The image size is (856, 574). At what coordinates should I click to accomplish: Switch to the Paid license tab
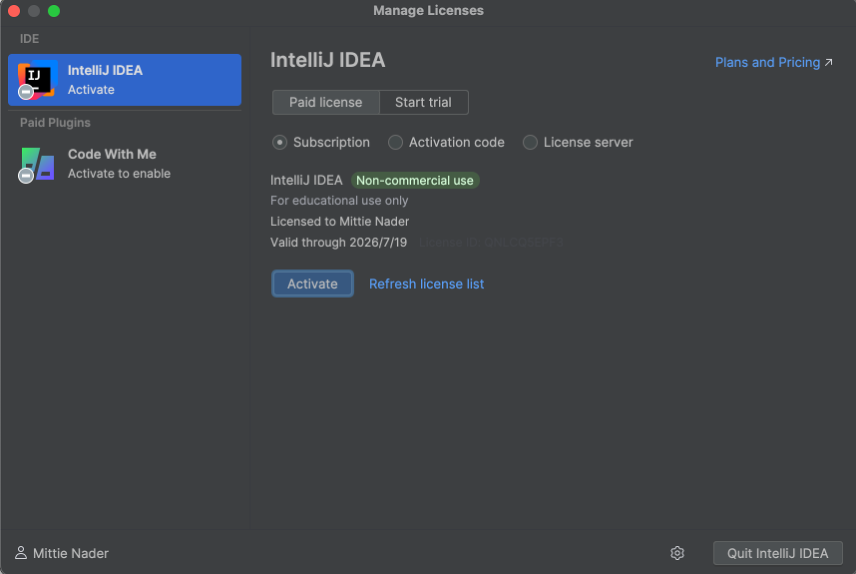[x=325, y=102]
